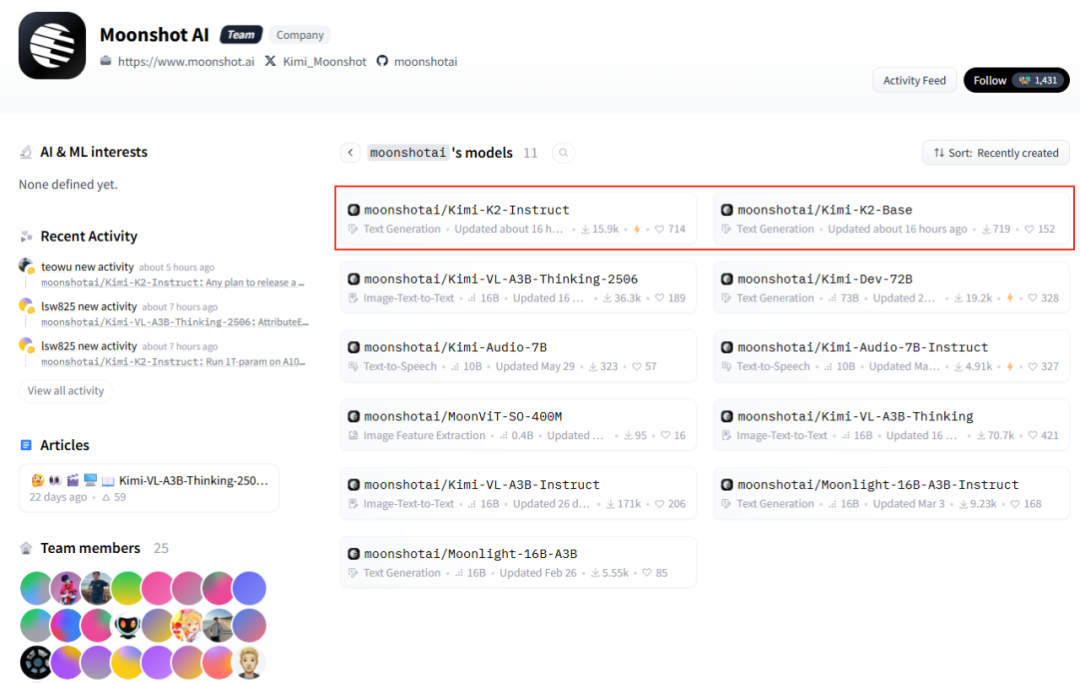
Task: Click the dark gear-like team member avatar
Action: point(36,662)
